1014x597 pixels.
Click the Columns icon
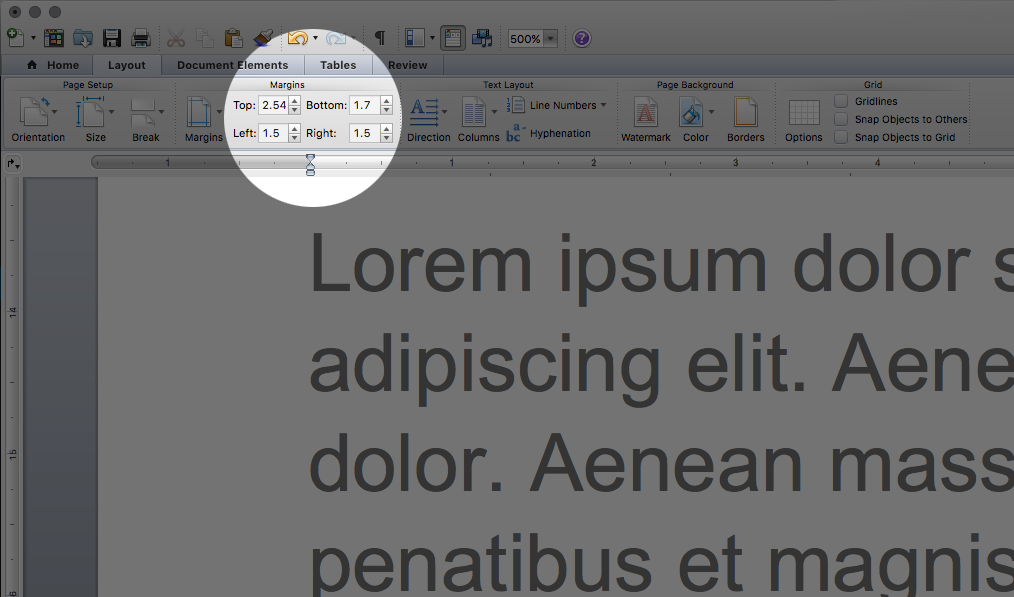474,112
